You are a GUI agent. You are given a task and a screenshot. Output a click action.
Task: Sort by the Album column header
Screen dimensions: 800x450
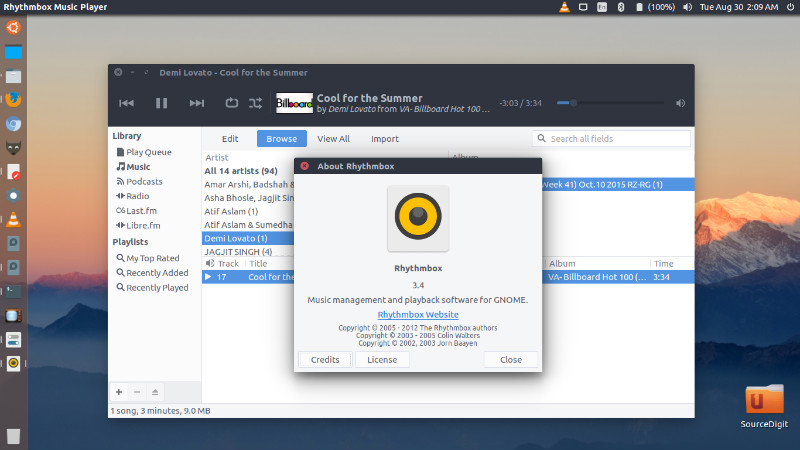point(562,264)
